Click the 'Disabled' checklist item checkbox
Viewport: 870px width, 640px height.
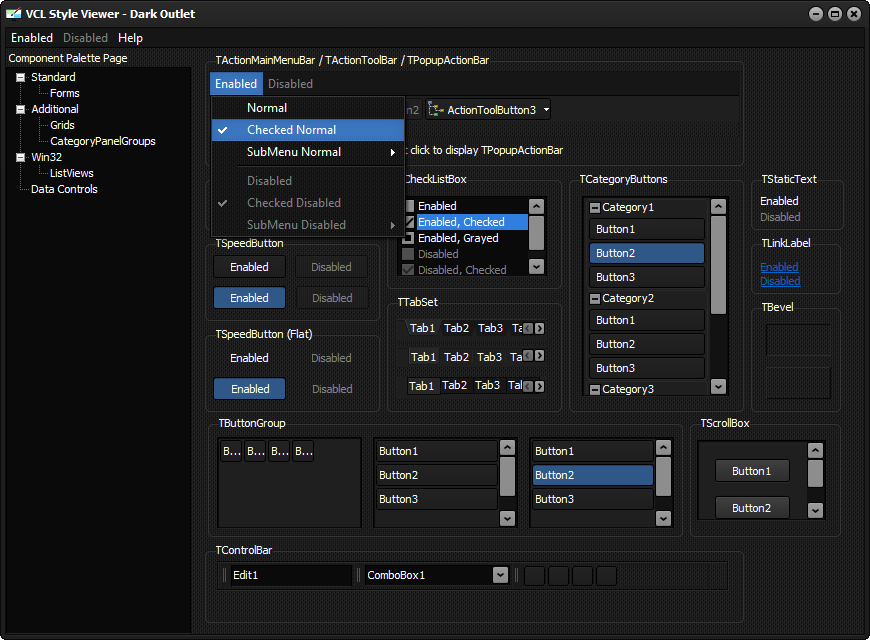pos(408,254)
